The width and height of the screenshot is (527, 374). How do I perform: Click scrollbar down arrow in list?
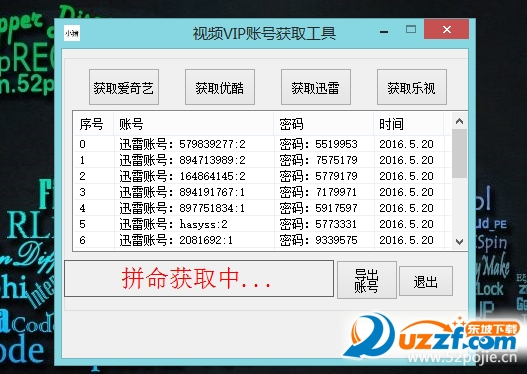[459, 241]
